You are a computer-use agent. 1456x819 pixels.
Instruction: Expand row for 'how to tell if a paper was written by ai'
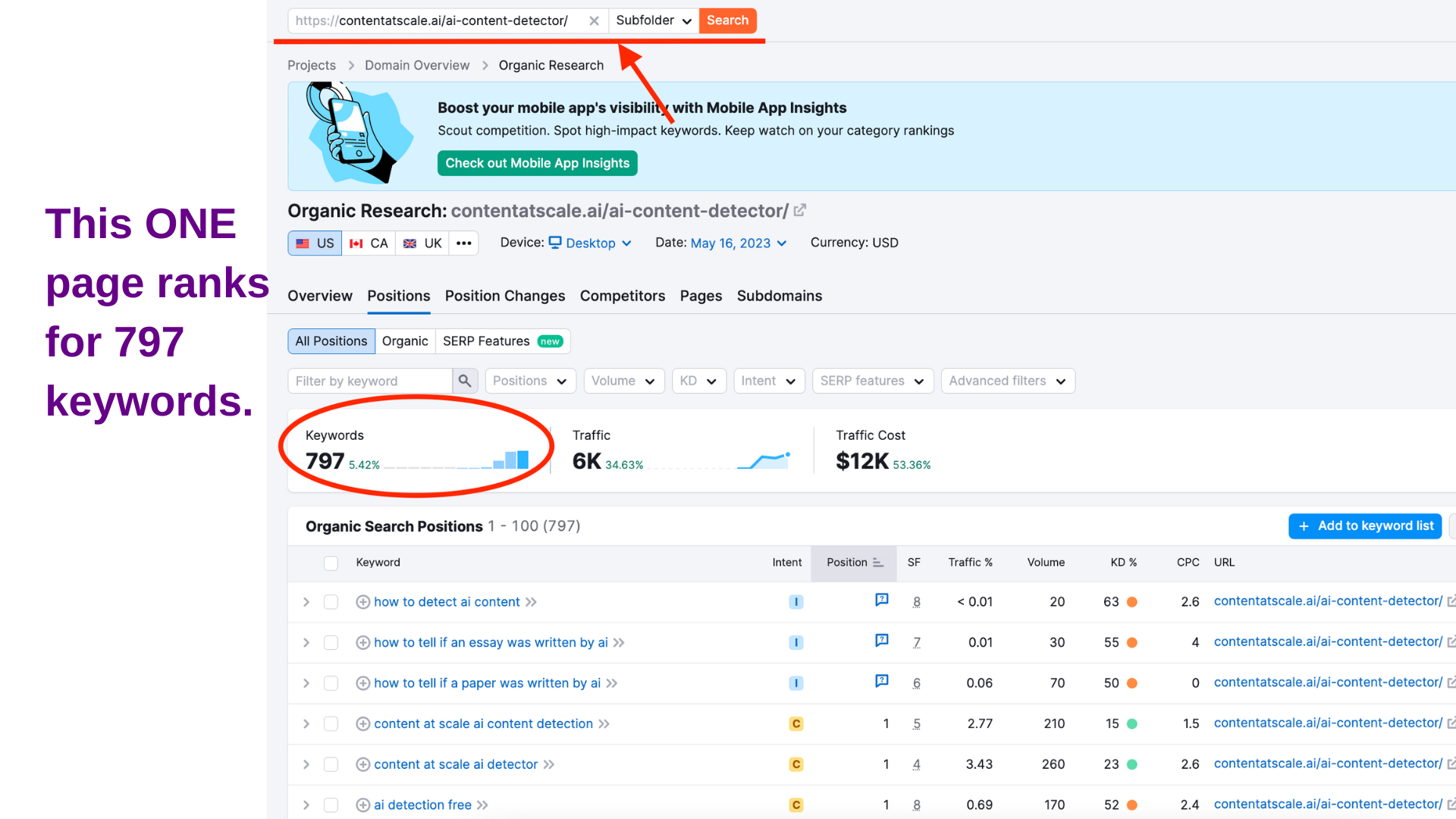click(306, 683)
